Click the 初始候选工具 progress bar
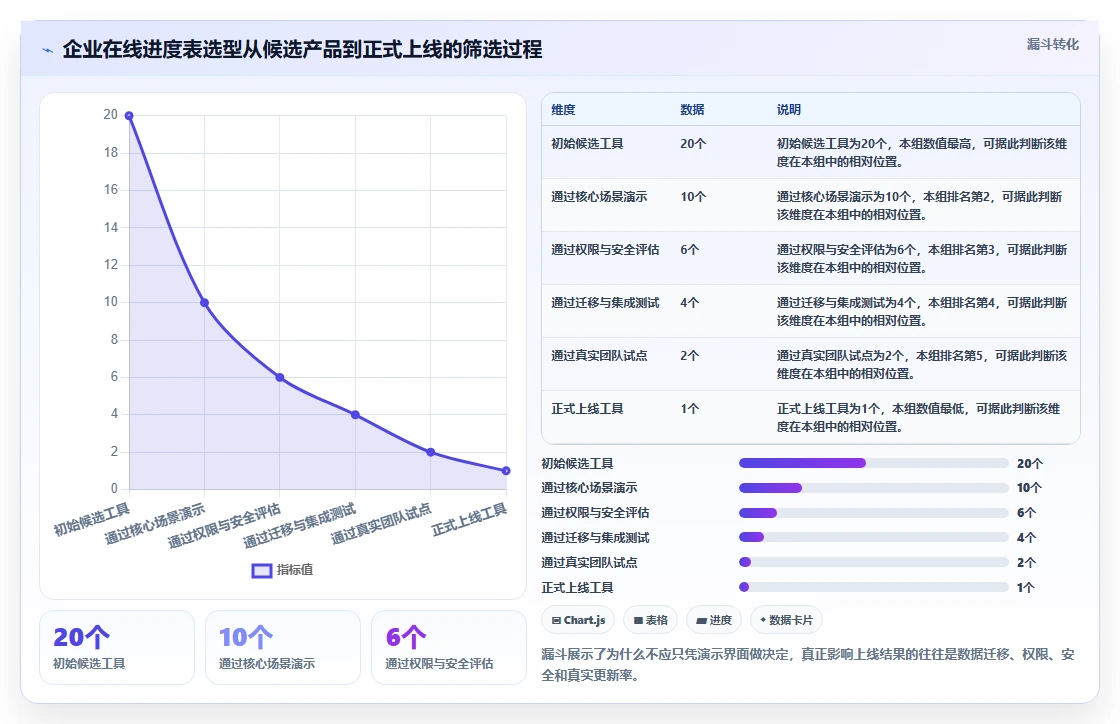 click(874, 463)
